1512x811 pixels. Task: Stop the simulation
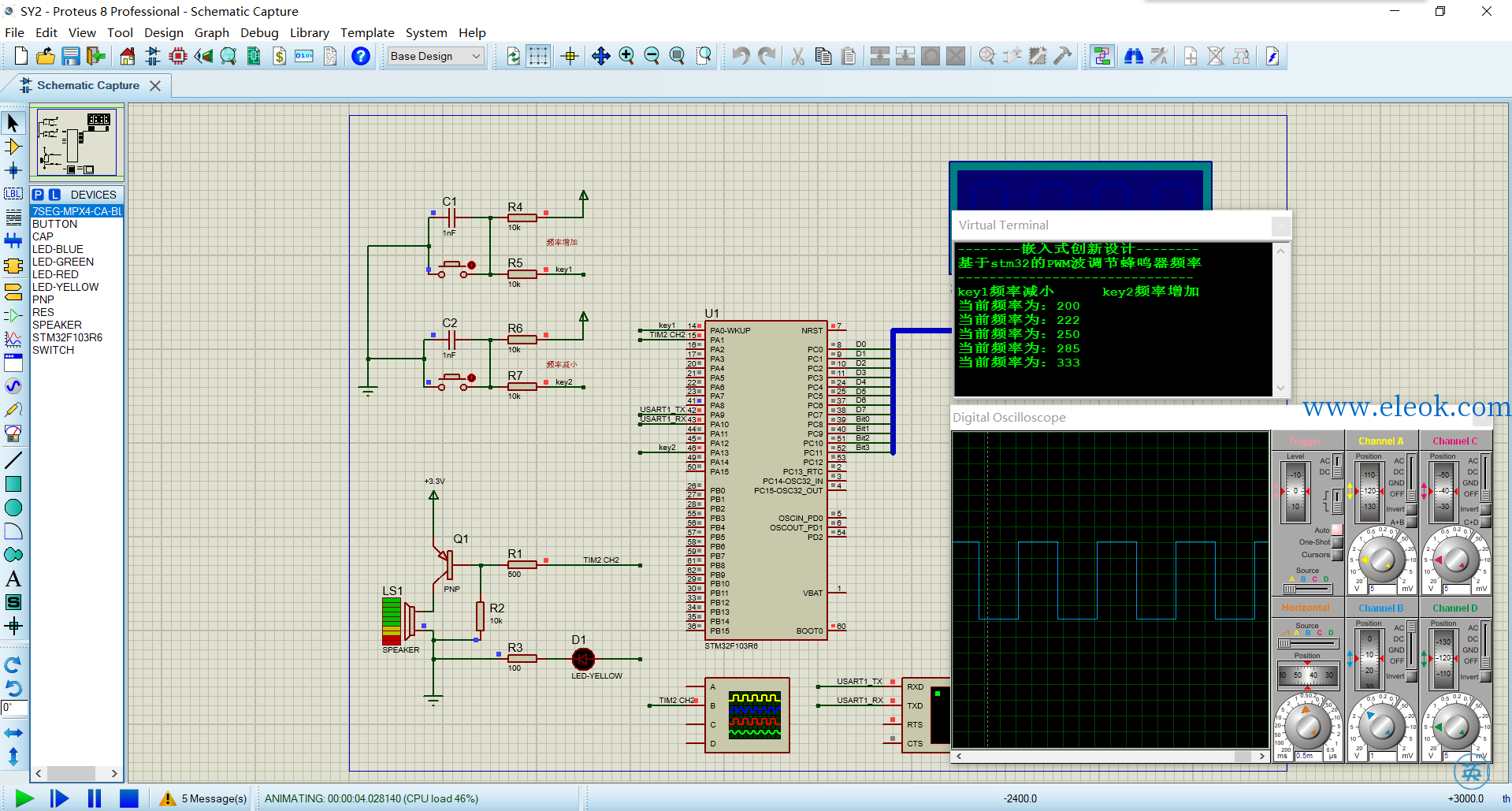(x=129, y=798)
